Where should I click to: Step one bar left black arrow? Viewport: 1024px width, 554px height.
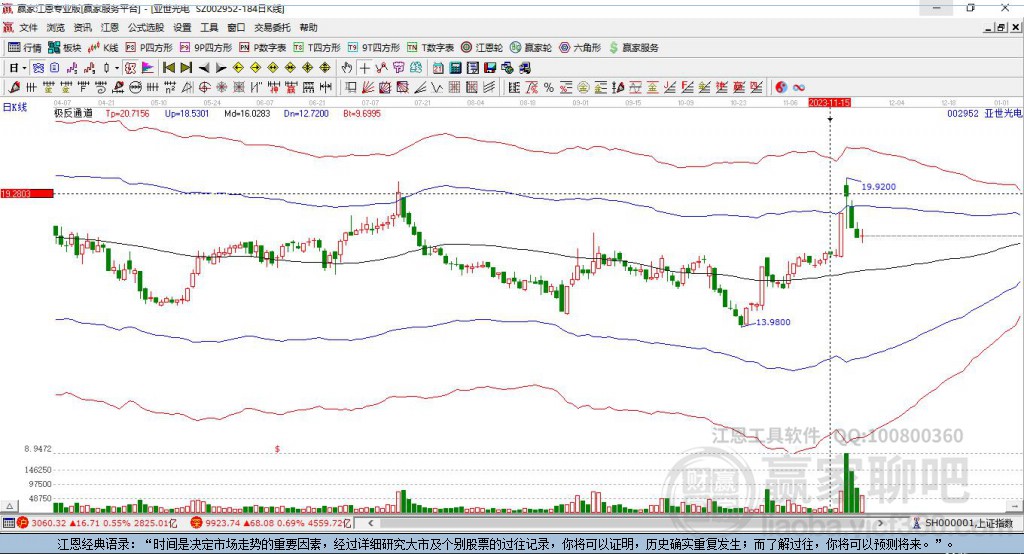(204, 68)
